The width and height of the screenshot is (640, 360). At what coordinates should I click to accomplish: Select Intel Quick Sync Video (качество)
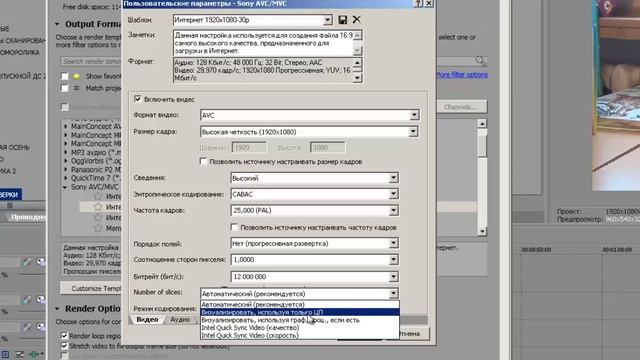click(300, 328)
